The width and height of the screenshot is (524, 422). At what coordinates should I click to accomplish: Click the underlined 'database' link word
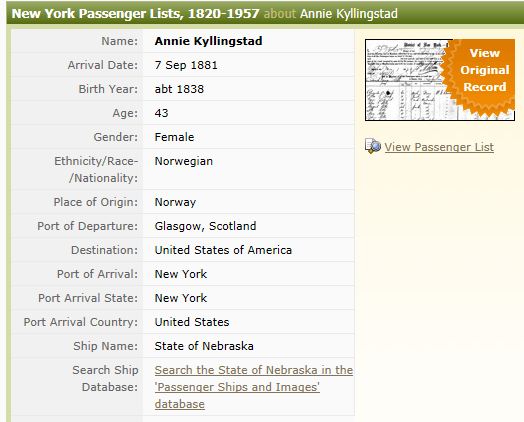(179, 404)
